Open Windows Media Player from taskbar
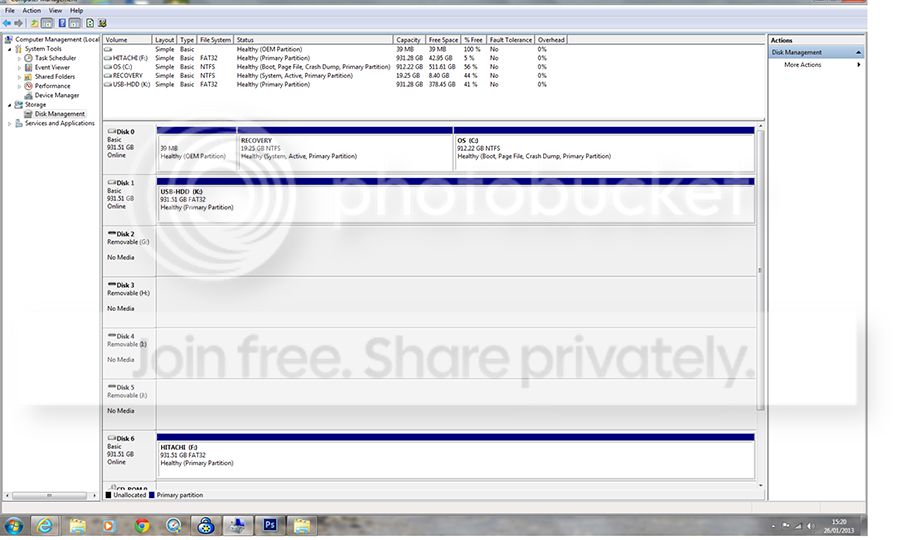This screenshot has height=540, width=900. click(109, 526)
